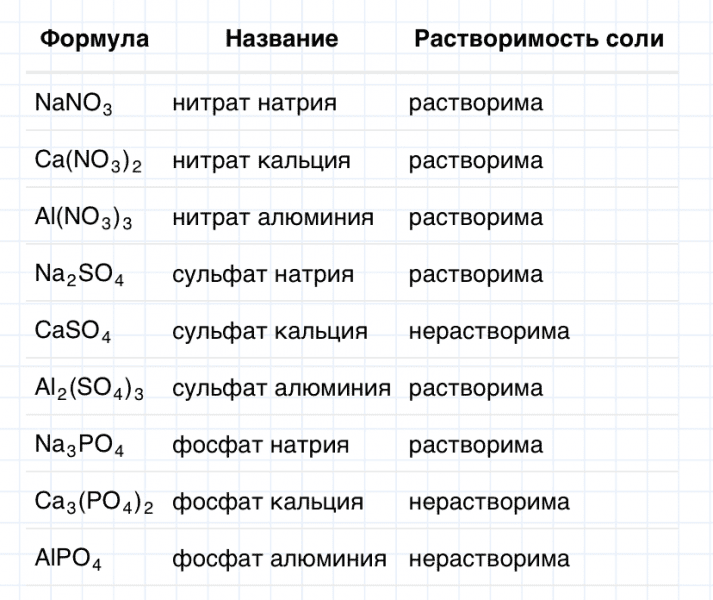Select the Na₂SO₄ formula cell
Screen dimensions: 713x600
pyautogui.click(x=79, y=276)
